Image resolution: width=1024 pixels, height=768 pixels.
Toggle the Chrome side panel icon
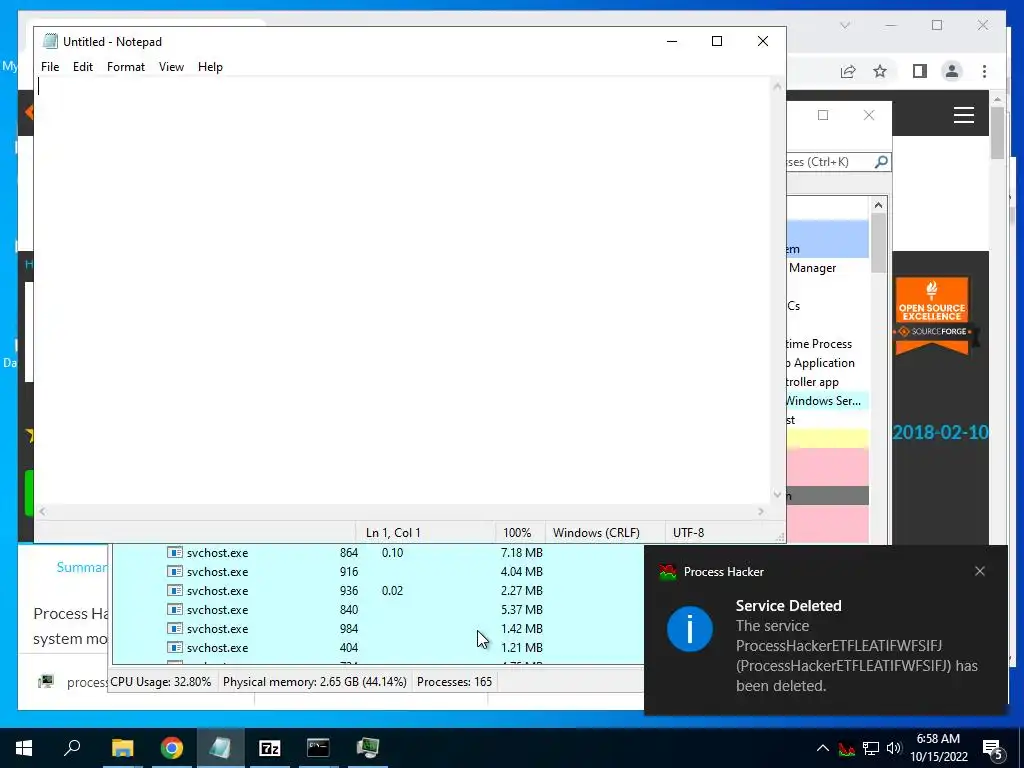tap(920, 71)
